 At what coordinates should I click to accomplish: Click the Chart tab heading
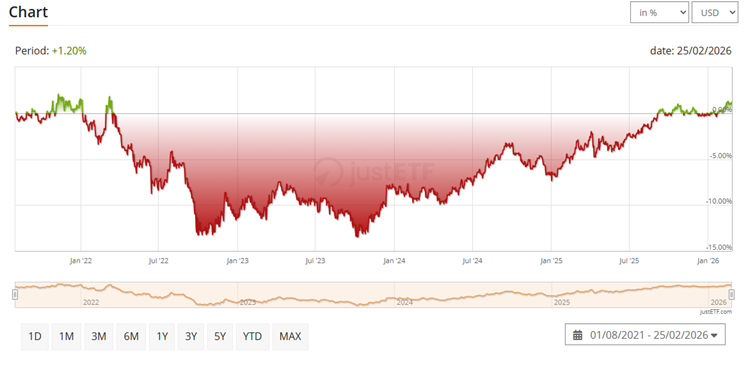(x=28, y=12)
